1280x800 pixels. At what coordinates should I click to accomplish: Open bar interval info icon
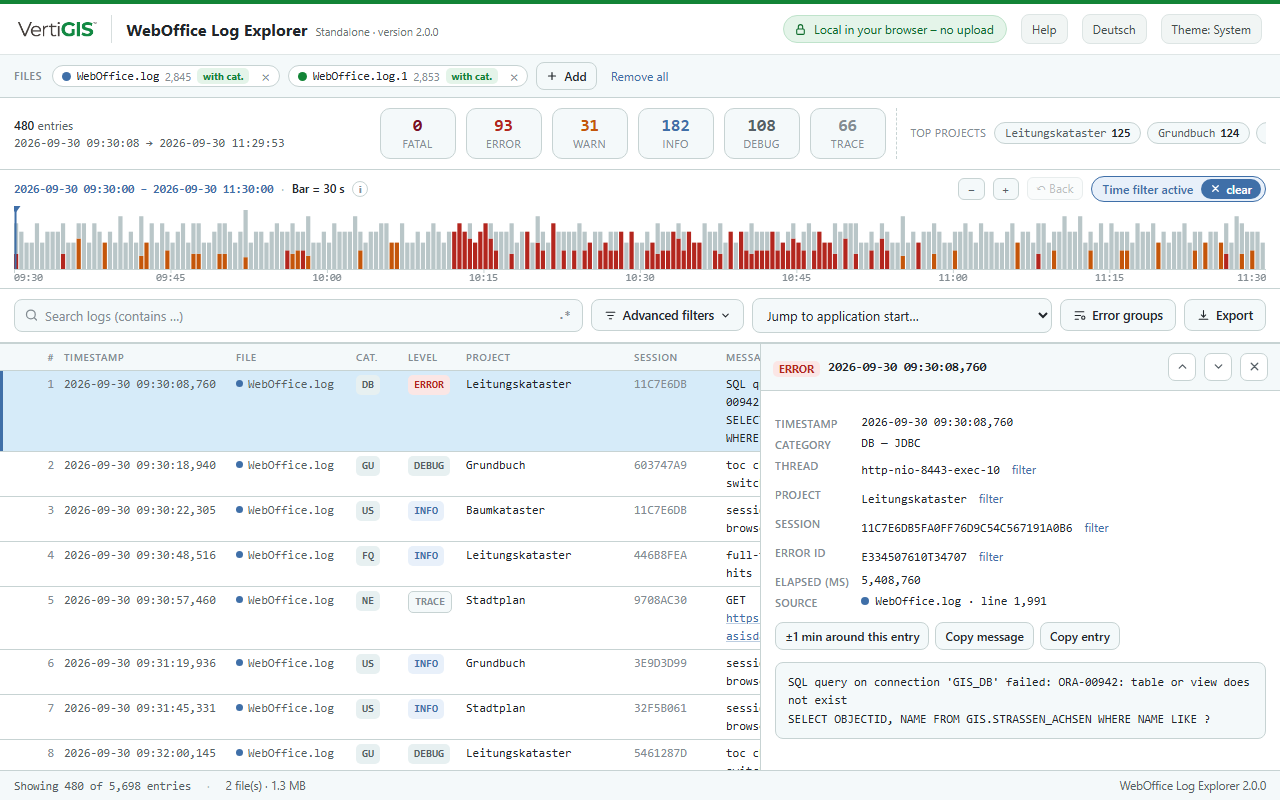coord(360,189)
